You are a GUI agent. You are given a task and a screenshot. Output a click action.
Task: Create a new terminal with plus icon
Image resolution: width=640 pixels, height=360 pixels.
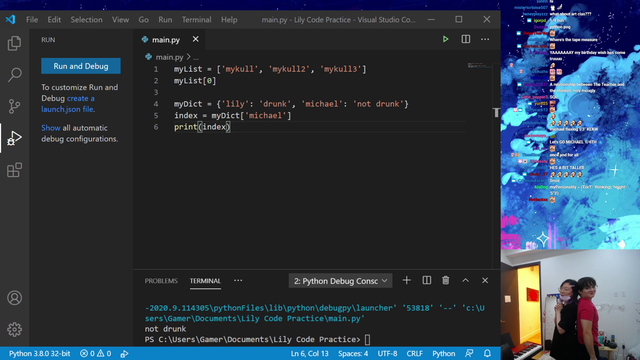407,280
